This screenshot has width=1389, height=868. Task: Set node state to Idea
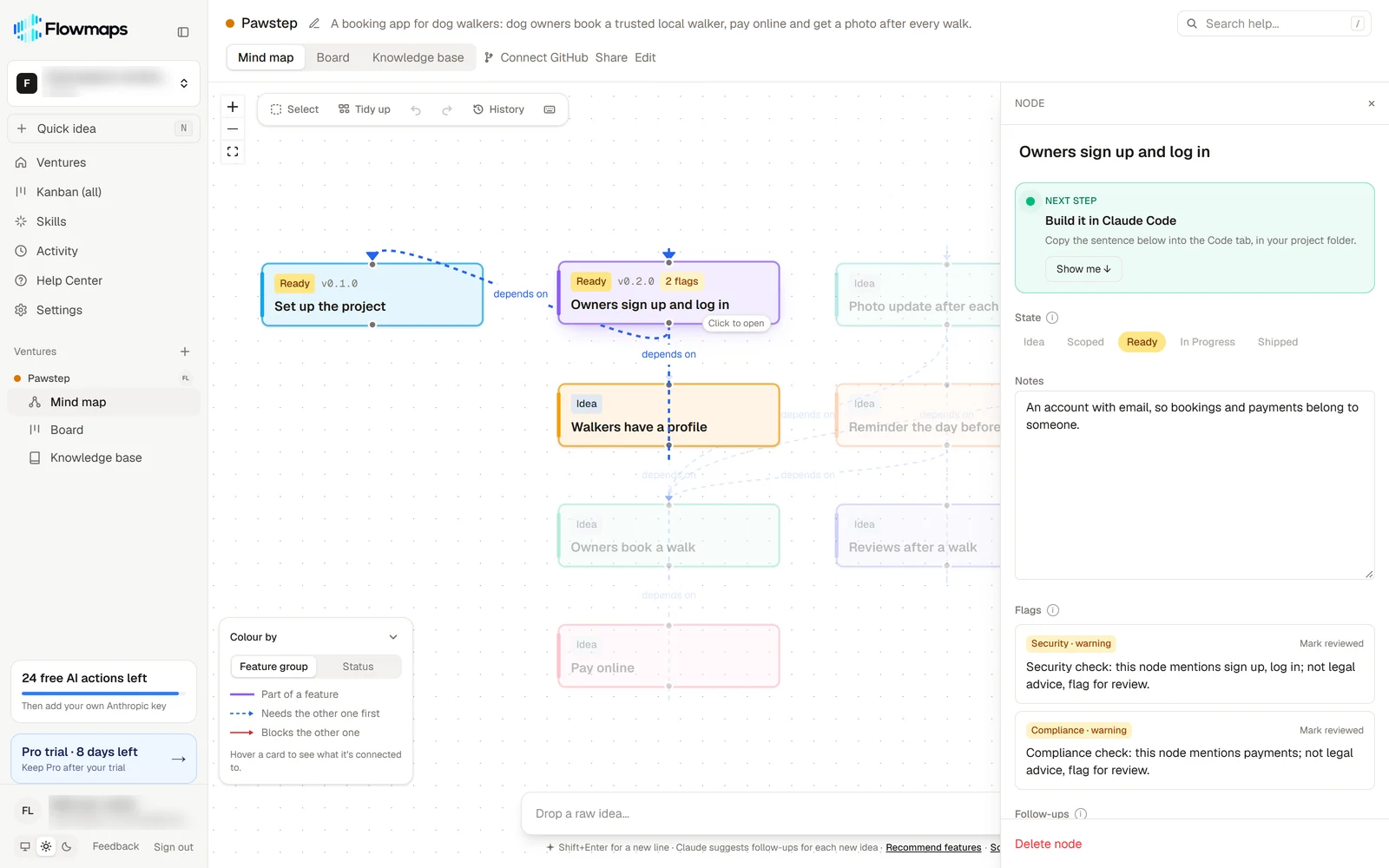1034,342
